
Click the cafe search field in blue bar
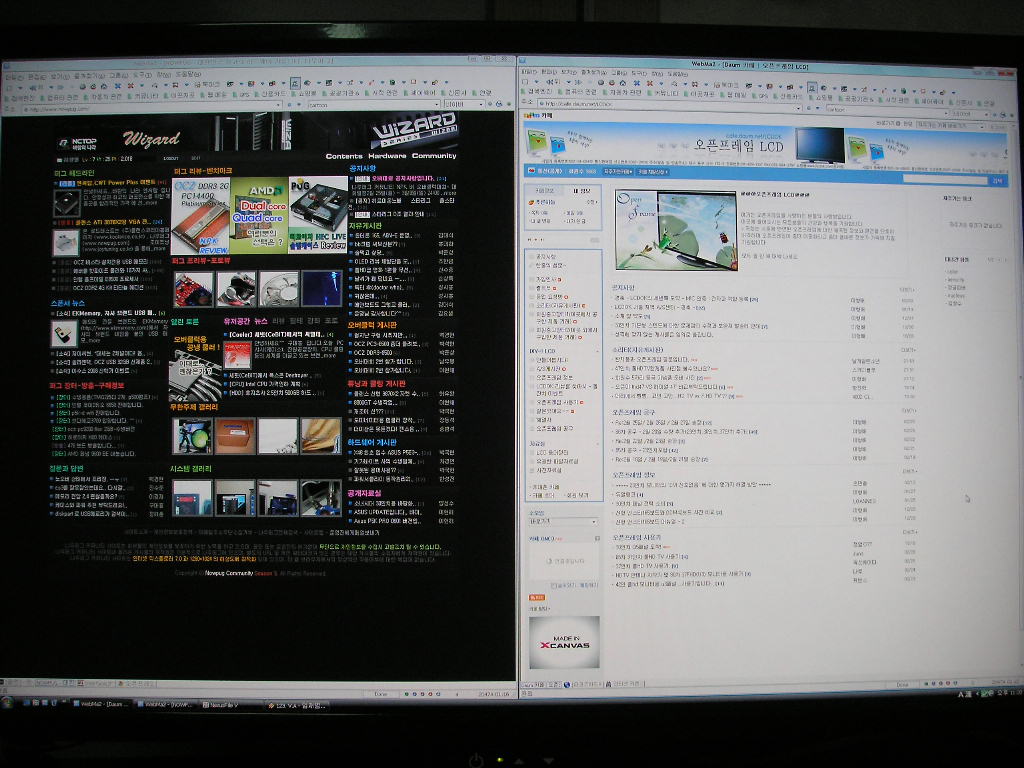pyautogui.click(x=945, y=179)
